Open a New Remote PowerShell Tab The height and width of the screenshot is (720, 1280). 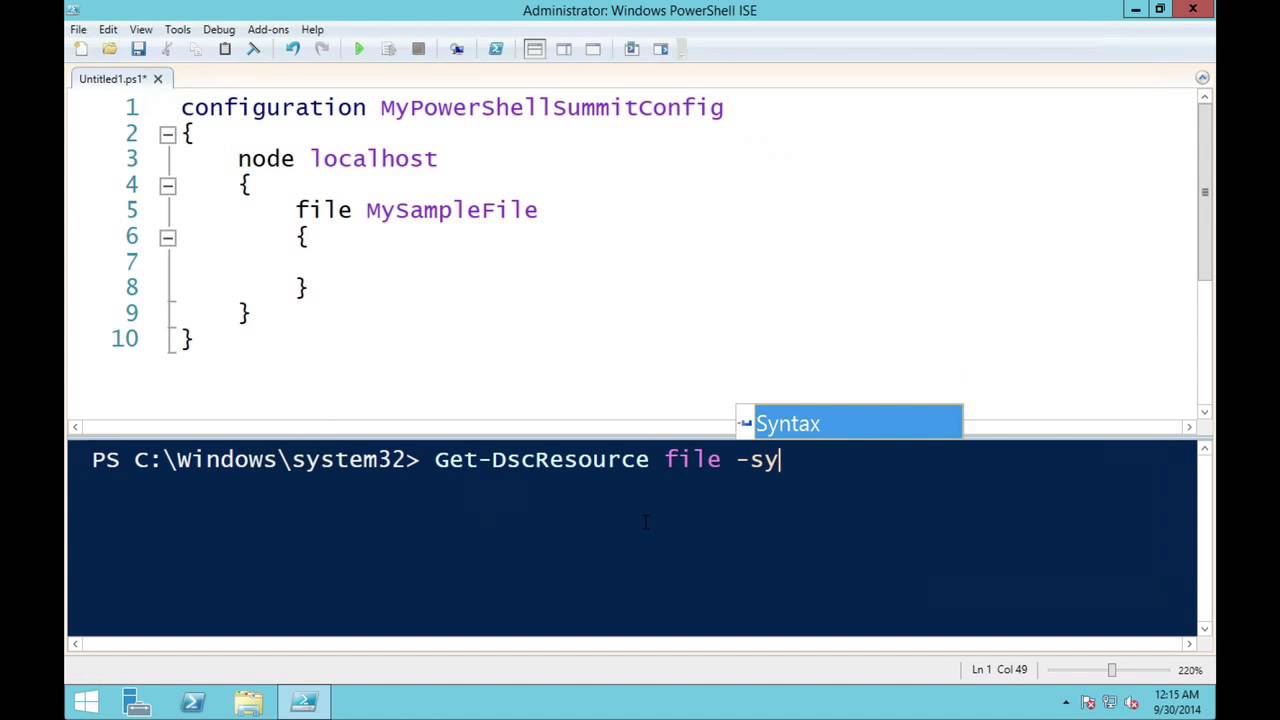(457, 49)
